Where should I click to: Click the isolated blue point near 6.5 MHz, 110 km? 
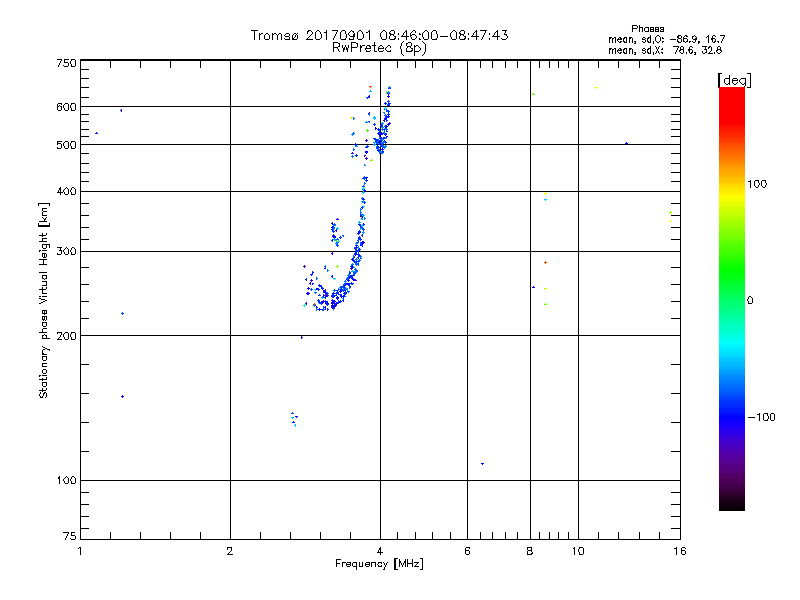(x=482, y=464)
